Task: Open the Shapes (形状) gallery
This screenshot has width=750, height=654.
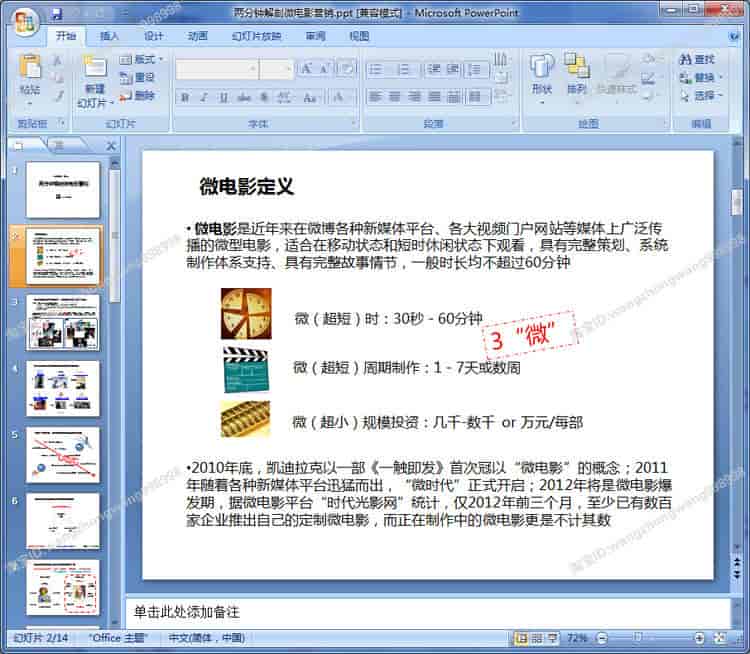Action: pos(541,77)
